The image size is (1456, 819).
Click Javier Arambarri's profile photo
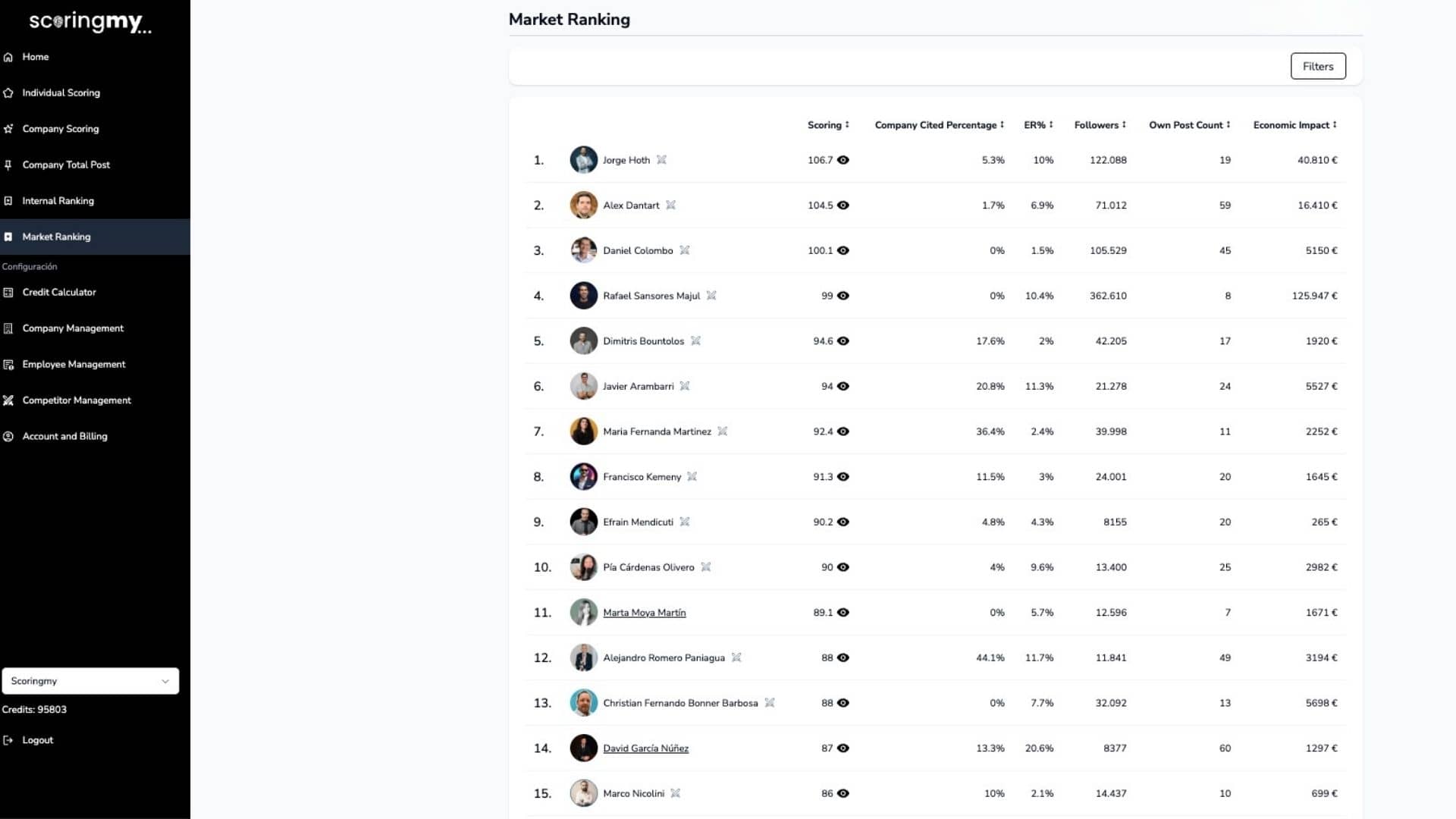coord(583,386)
